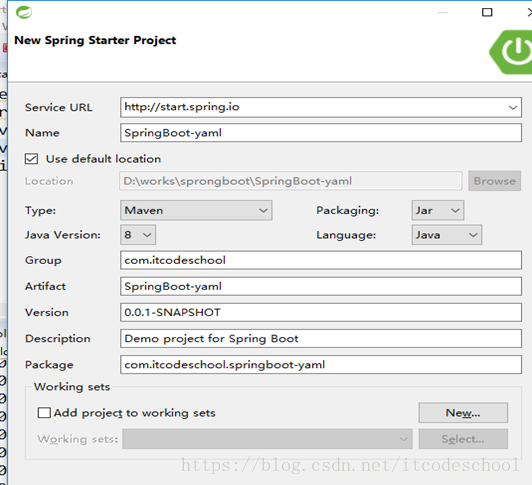532x485 pixels.
Task: Click the Type: label
Action: (40, 211)
